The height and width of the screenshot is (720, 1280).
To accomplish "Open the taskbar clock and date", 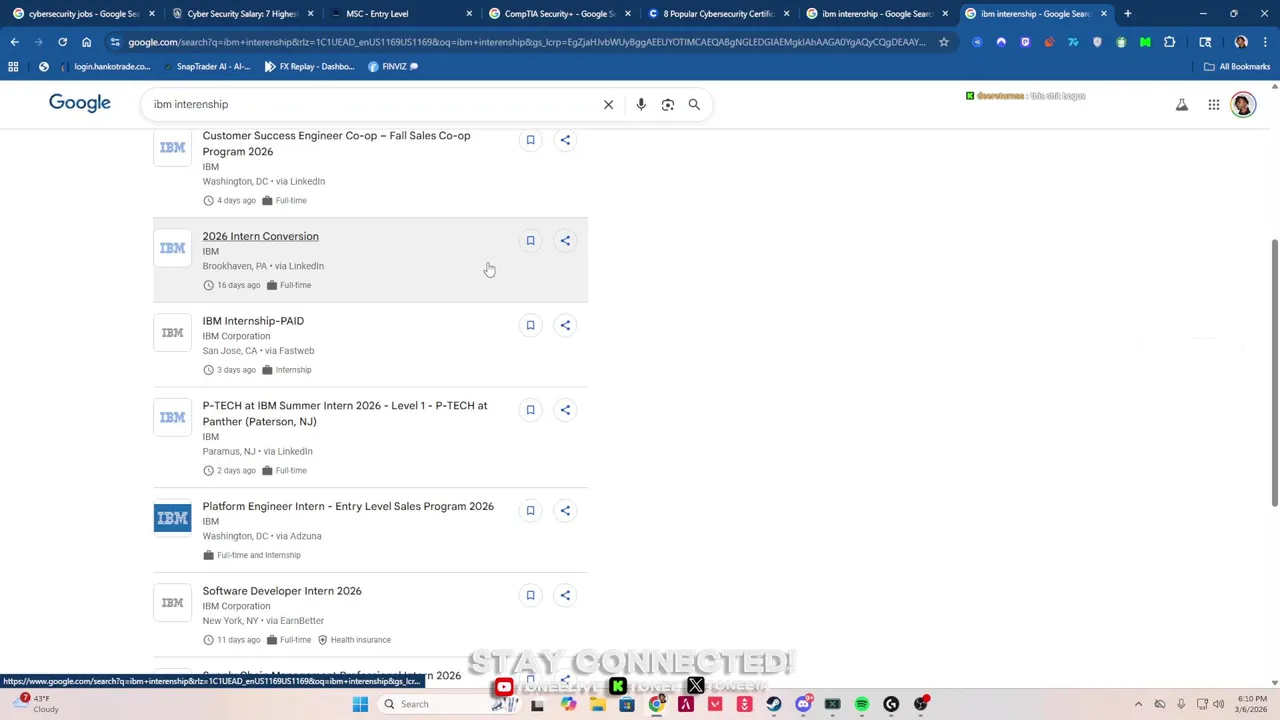I will 1251,704.
